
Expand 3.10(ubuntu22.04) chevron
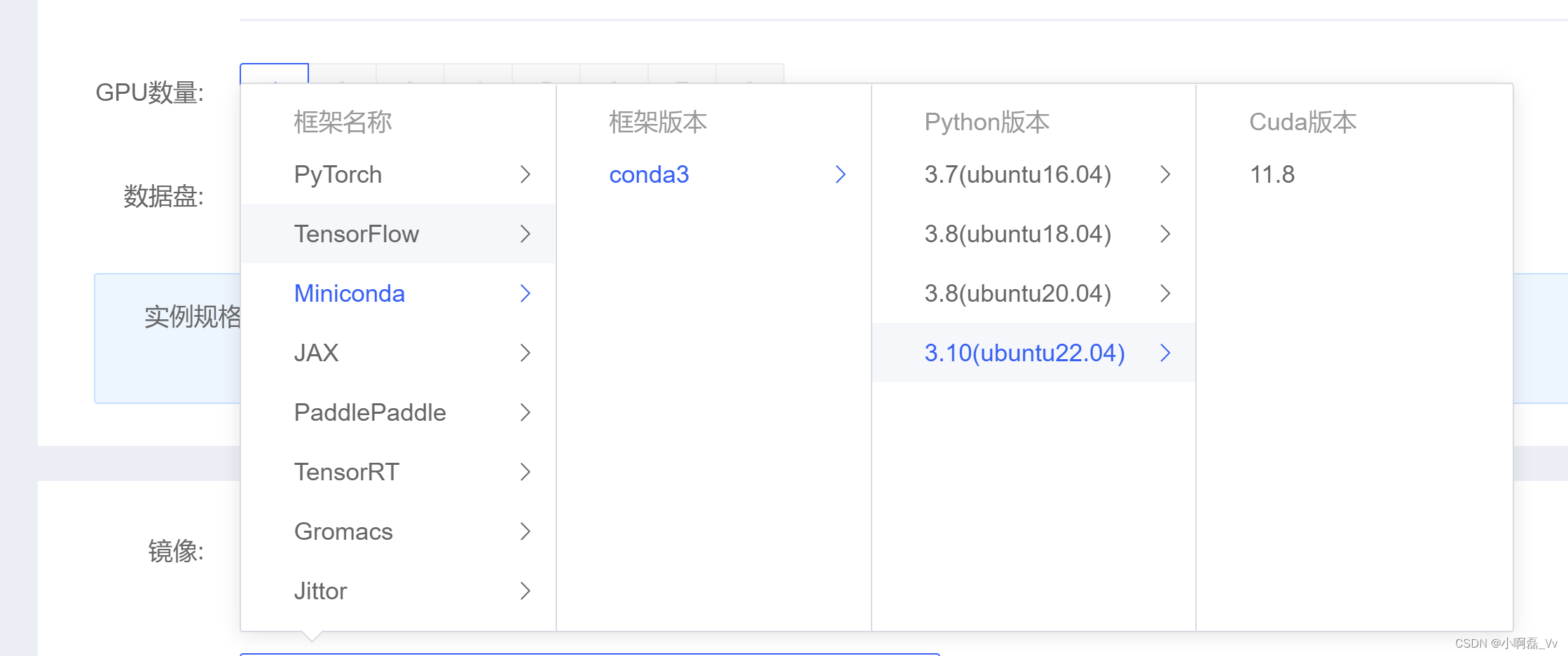[x=1166, y=353]
